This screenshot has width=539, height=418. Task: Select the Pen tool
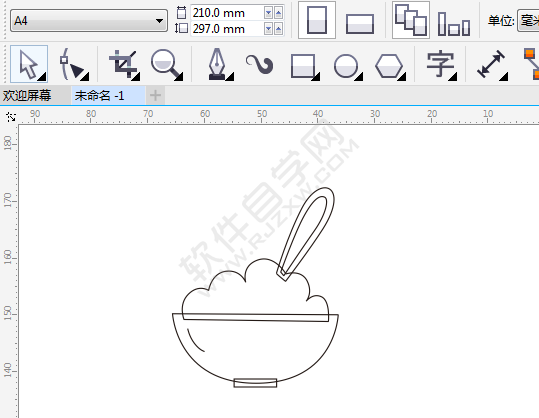219,65
